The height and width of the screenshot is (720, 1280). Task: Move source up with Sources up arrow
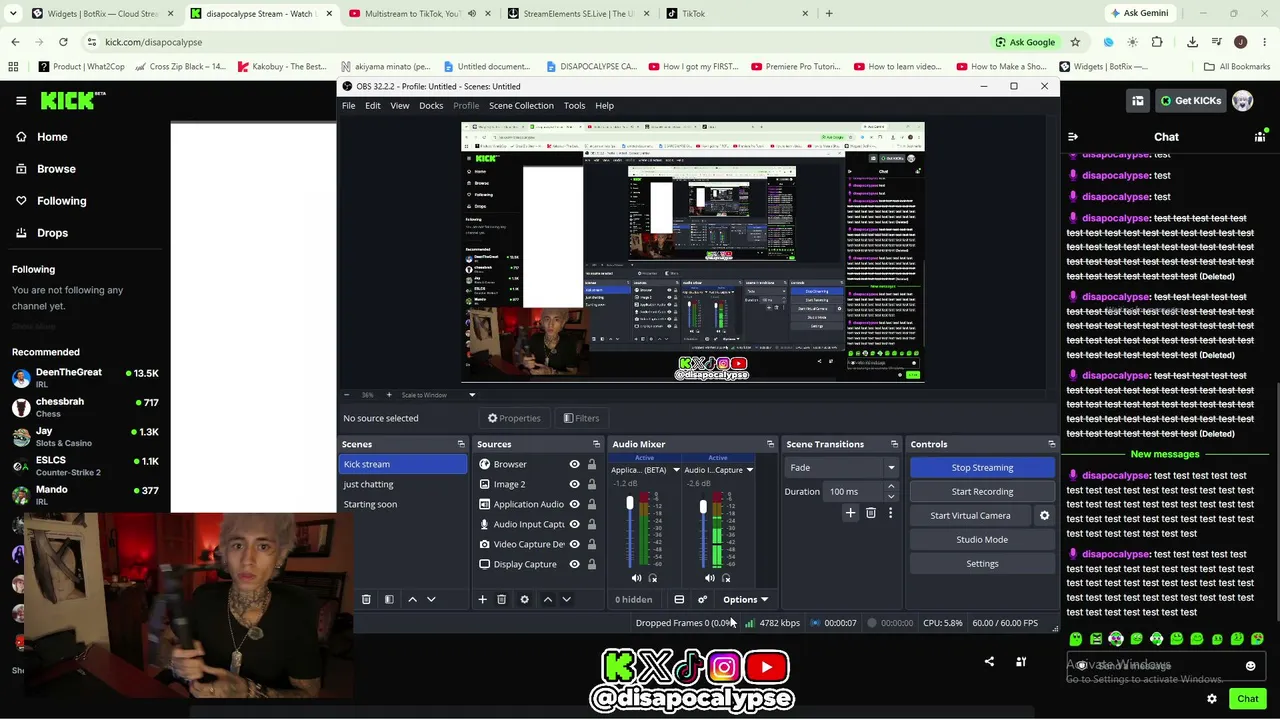[x=547, y=599]
